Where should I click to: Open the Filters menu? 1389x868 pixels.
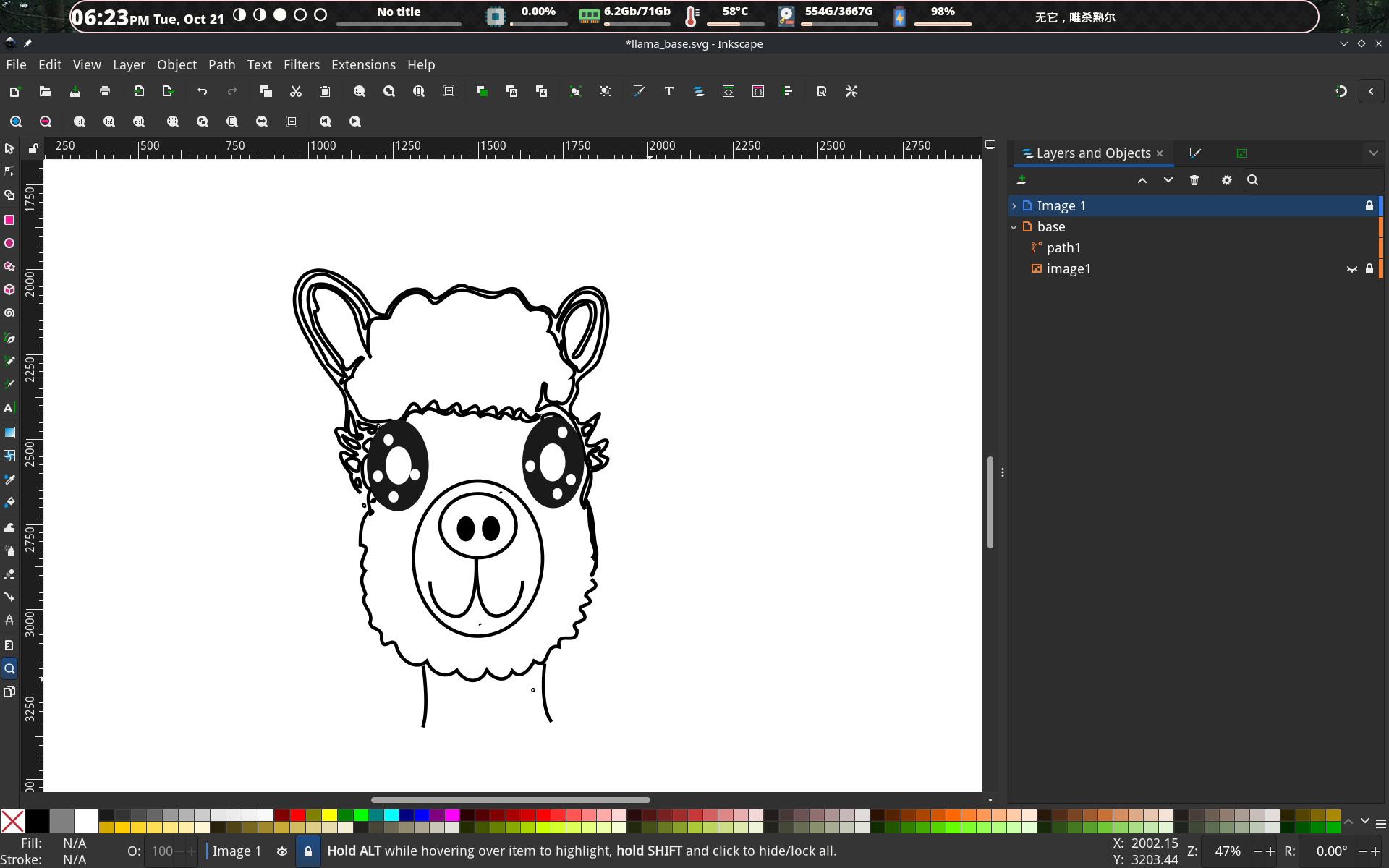(301, 65)
